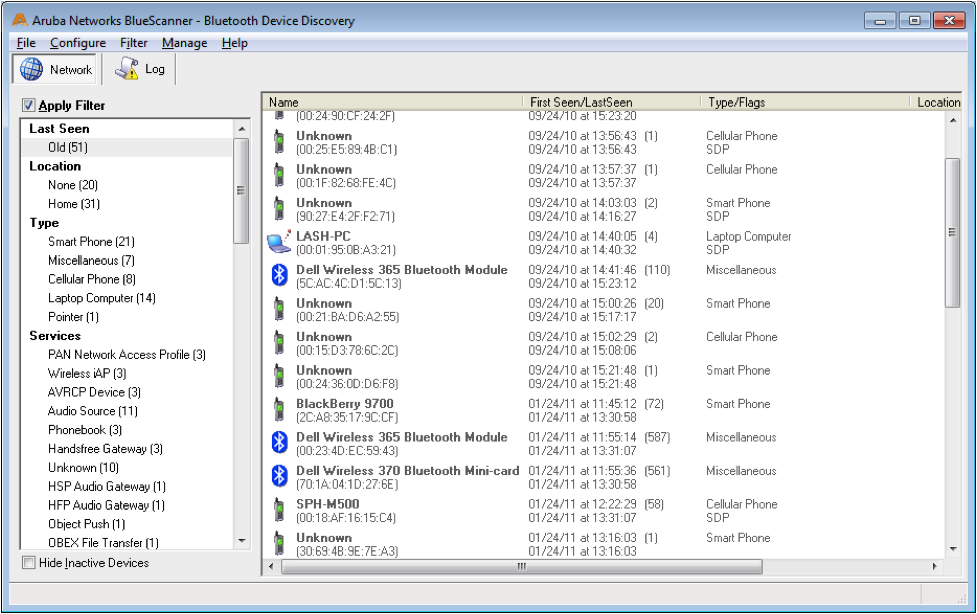The width and height of the screenshot is (977, 614).
Task: Filter by Laptop Computer (14) type
Action: [102, 298]
